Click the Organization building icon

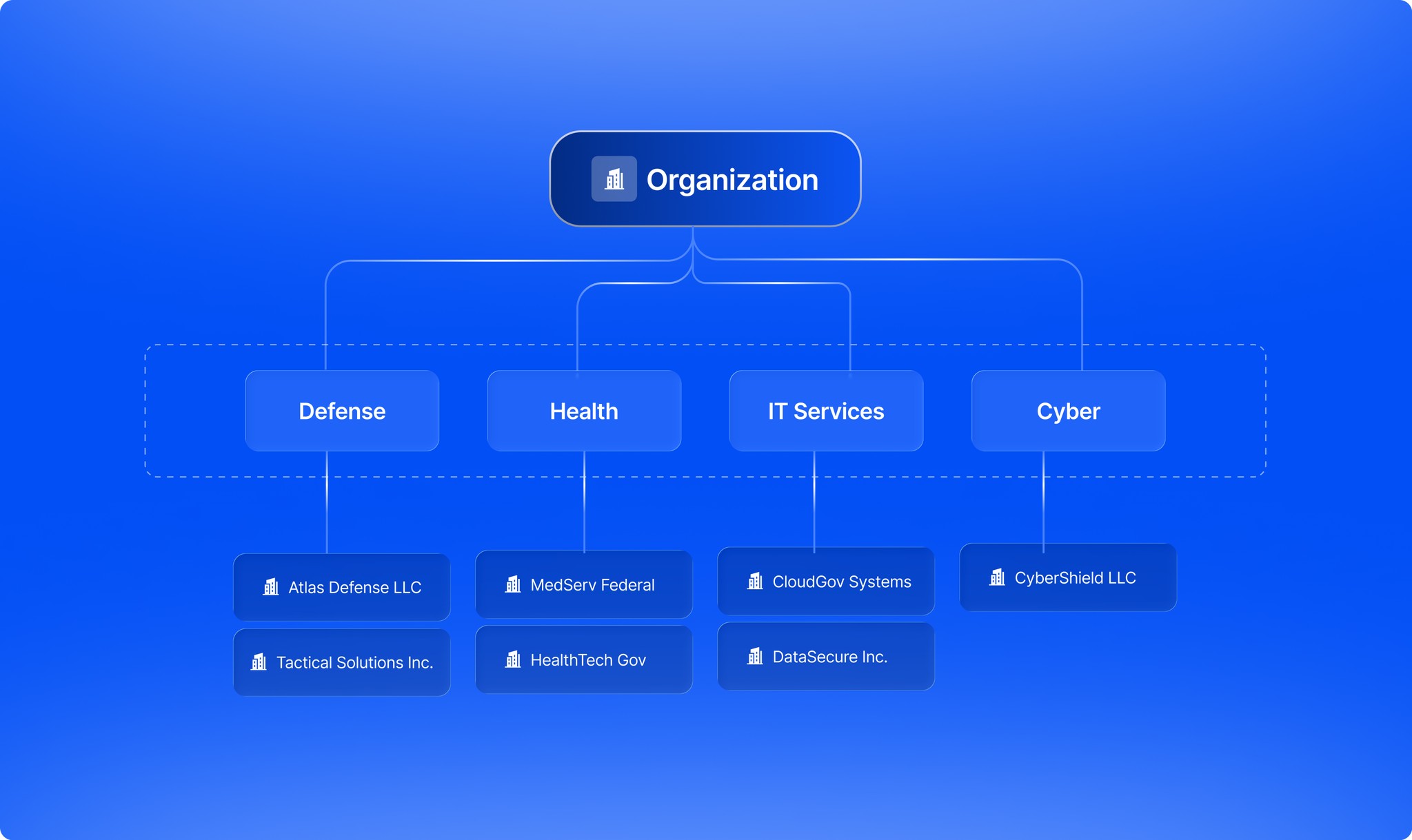pos(614,179)
